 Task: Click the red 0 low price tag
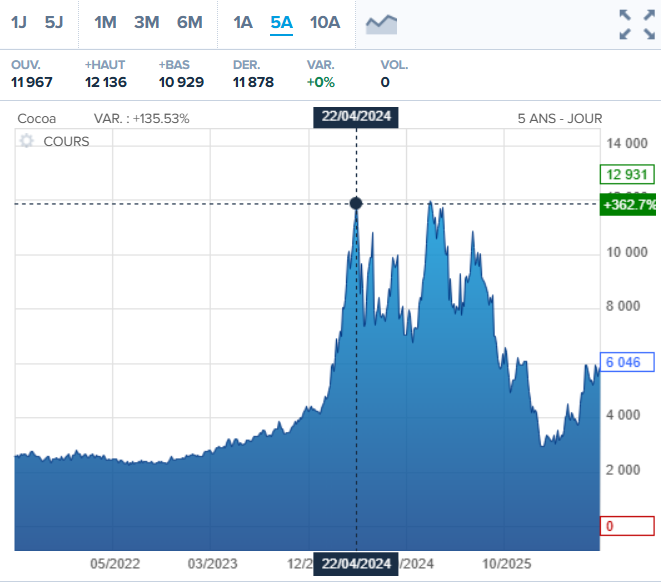[627, 526]
